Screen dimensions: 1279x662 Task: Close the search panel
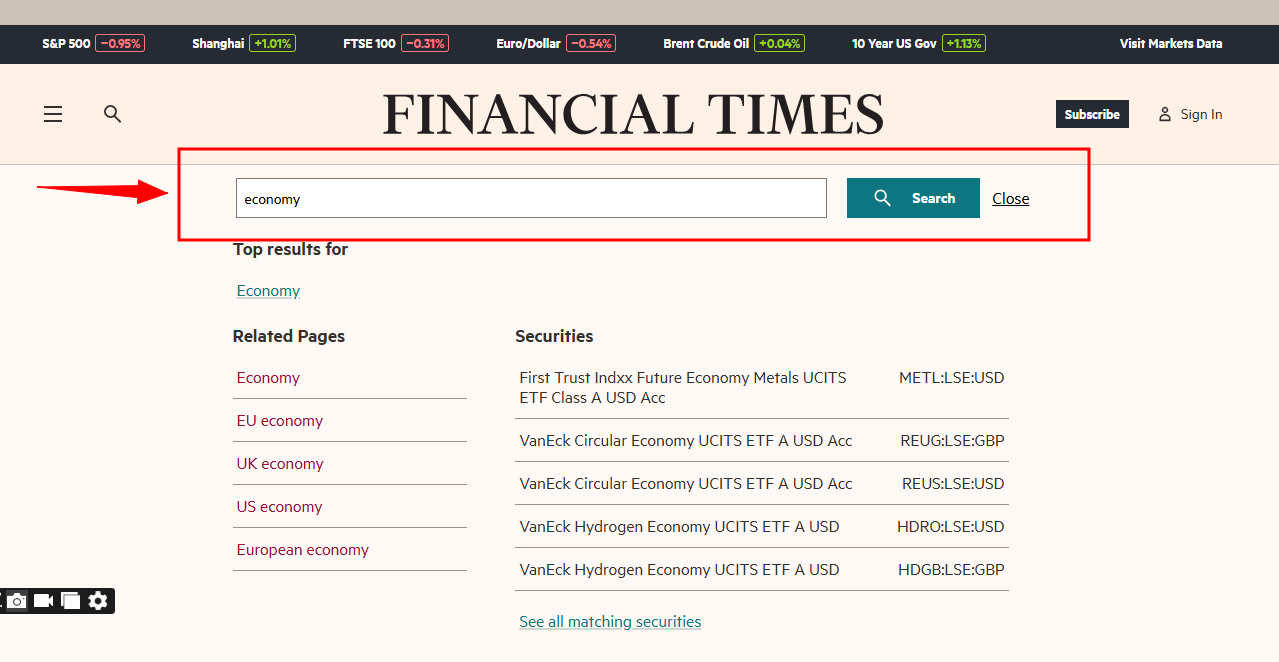pos(1010,199)
